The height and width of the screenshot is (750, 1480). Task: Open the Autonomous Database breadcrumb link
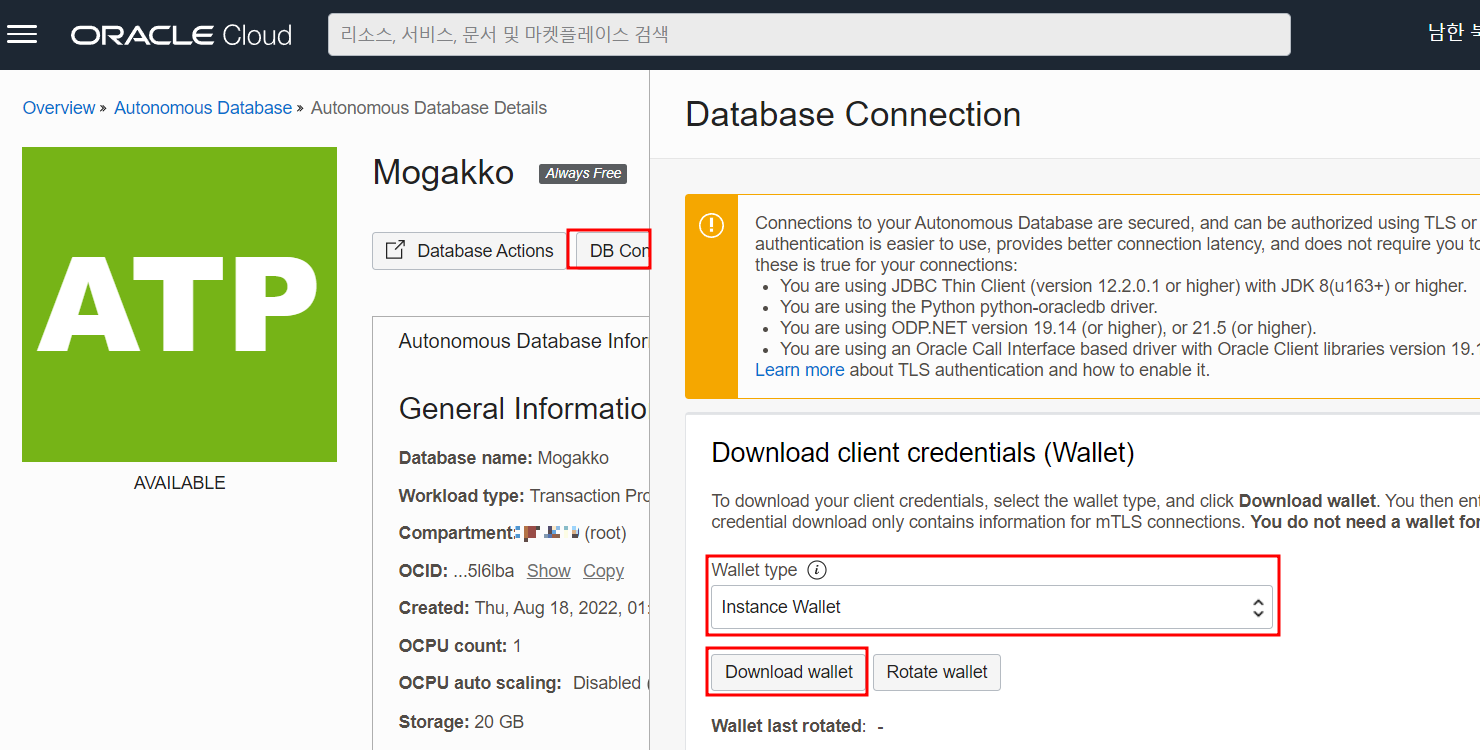[x=203, y=108]
